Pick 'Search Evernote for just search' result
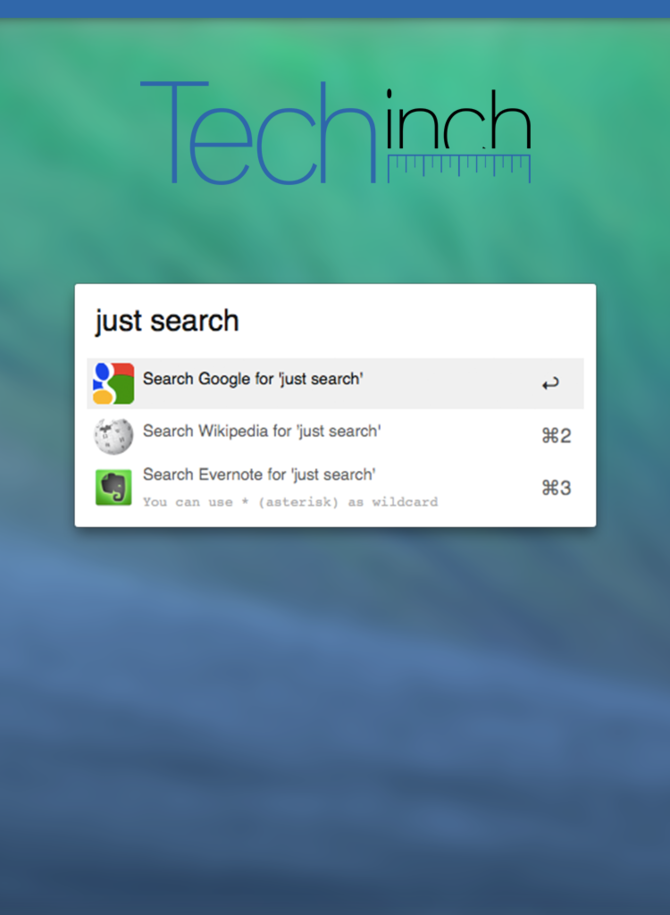Image resolution: width=670 pixels, height=915 pixels. pyautogui.click(x=335, y=488)
